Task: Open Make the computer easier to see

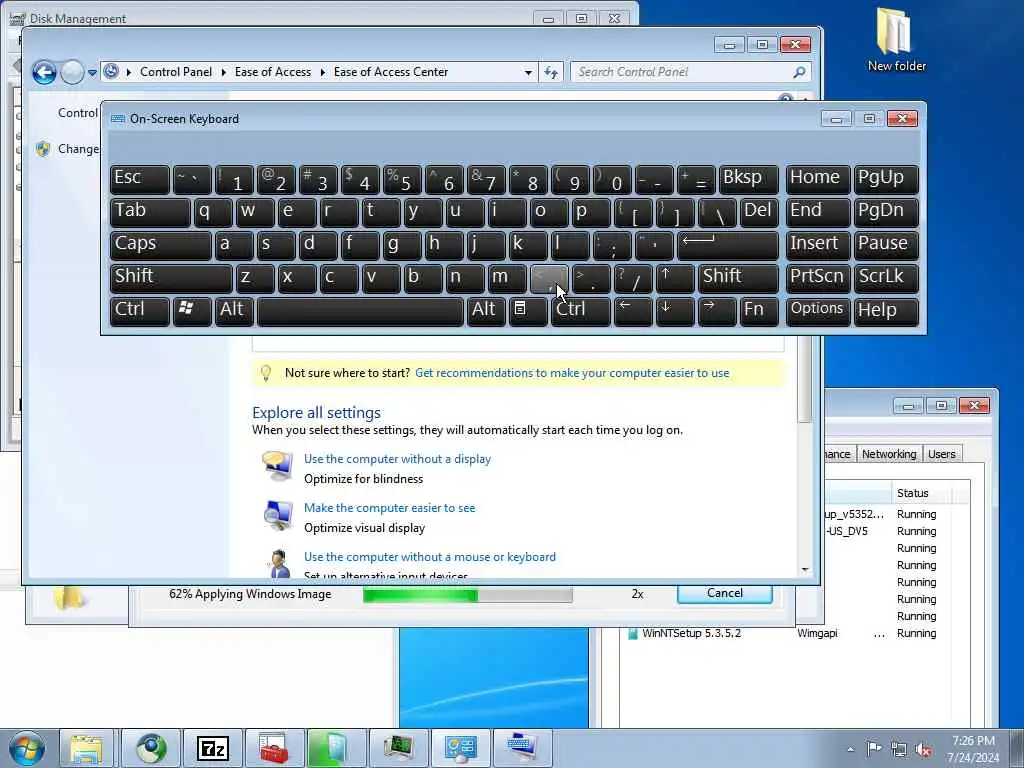Action: tap(389, 508)
